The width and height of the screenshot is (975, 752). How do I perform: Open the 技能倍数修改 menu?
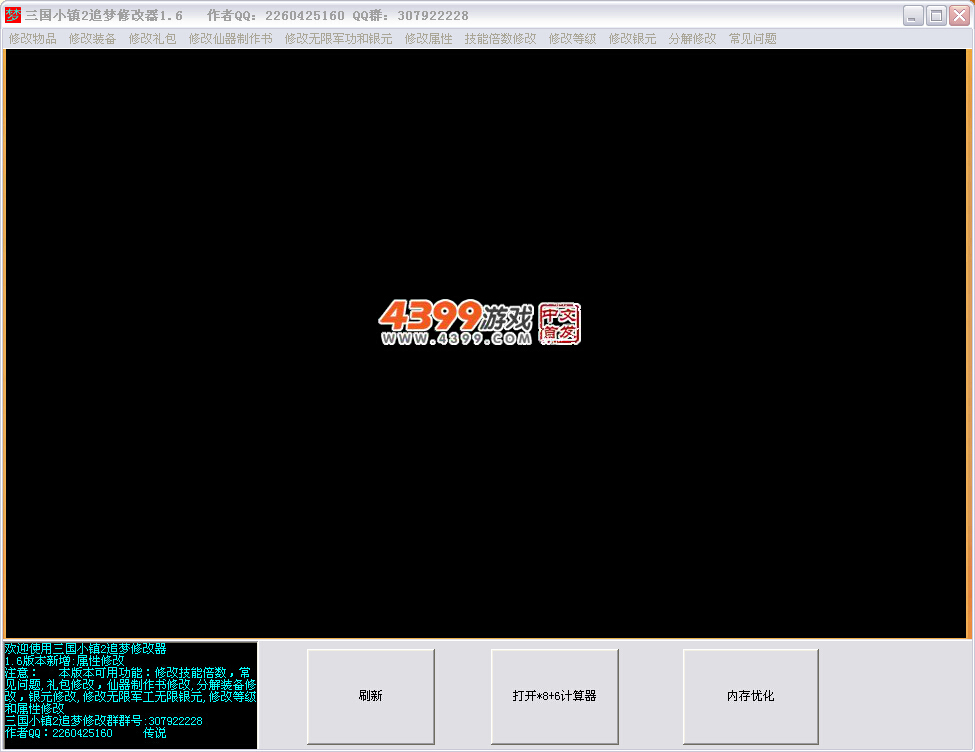[500, 39]
